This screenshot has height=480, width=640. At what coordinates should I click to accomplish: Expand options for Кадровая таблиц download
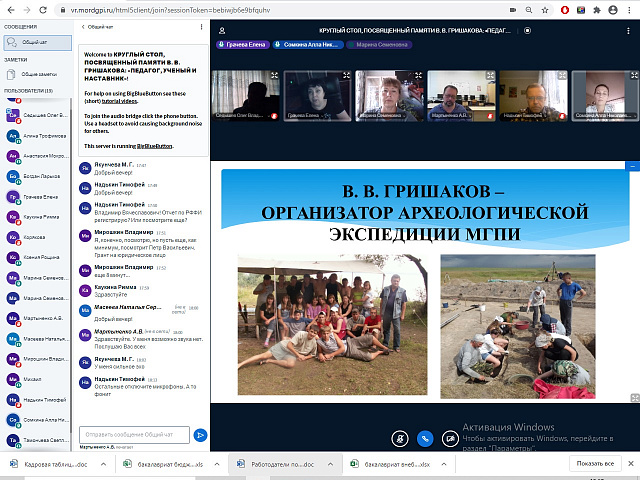click(x=104, y=464)
